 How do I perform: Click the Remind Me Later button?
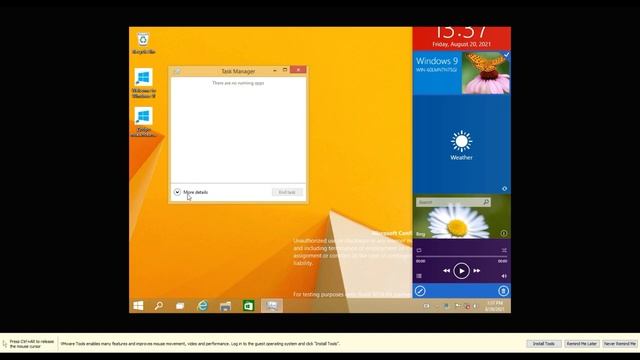pyautogui.click(x=582, y=344)
